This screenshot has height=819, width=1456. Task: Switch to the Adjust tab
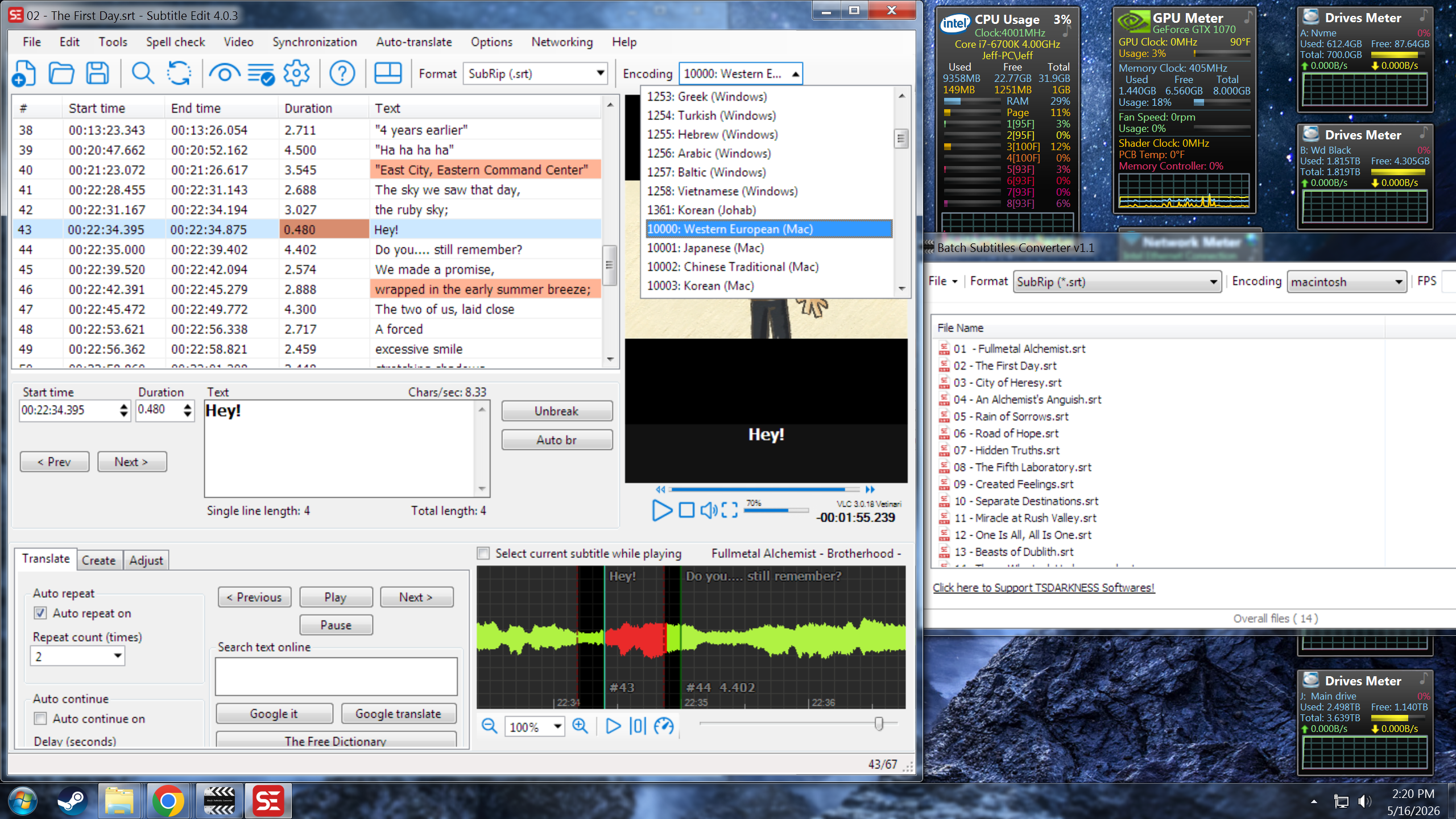(x=146, y=560)
